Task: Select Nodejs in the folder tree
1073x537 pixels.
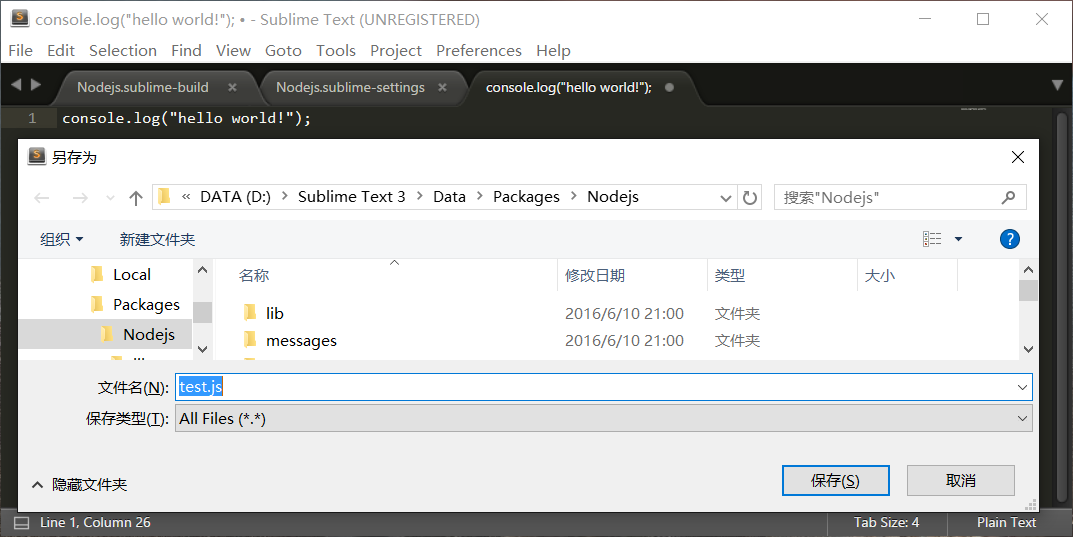Action: click(138, 335)
